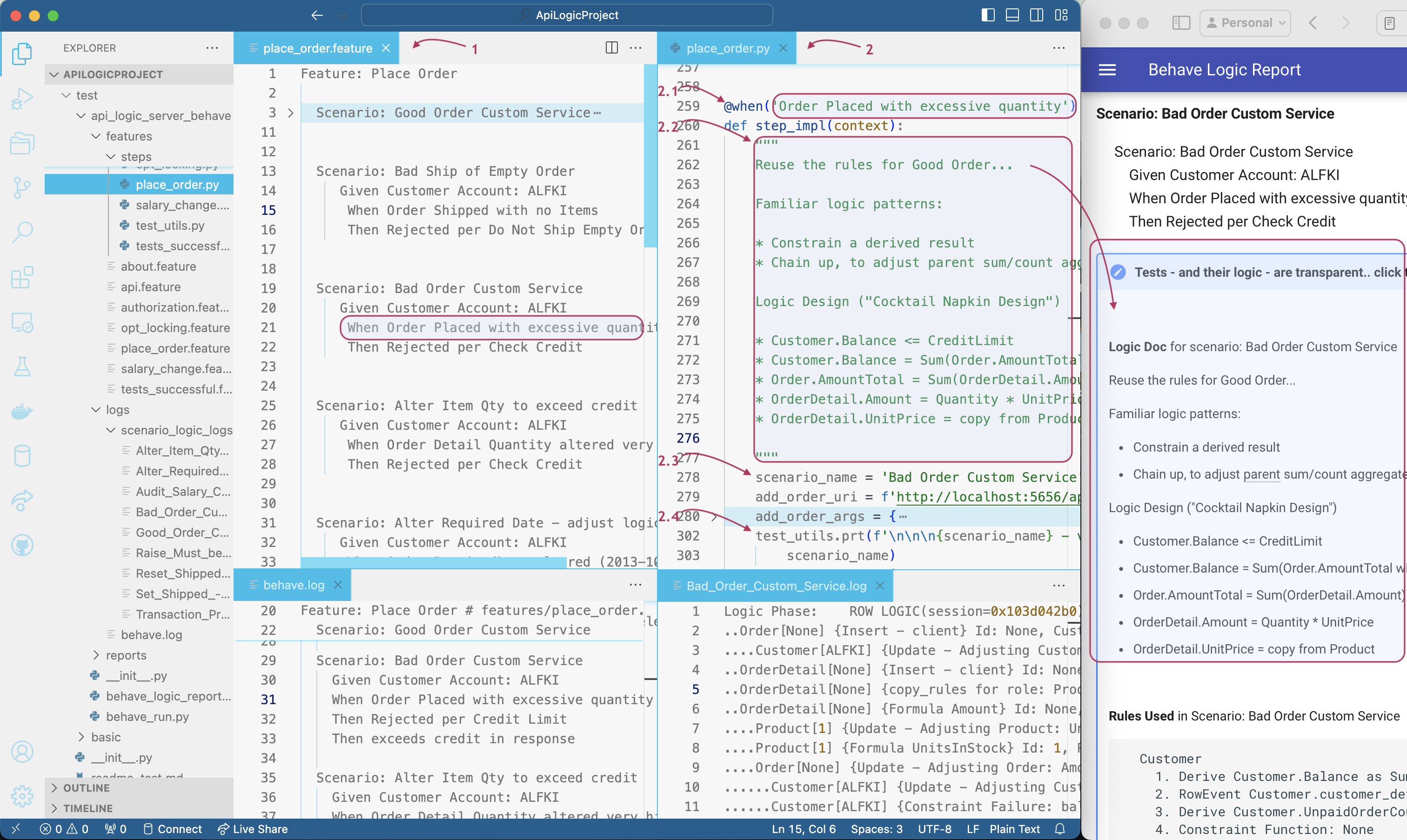Toggle the bottom panel layout button

pos(1012,15)
